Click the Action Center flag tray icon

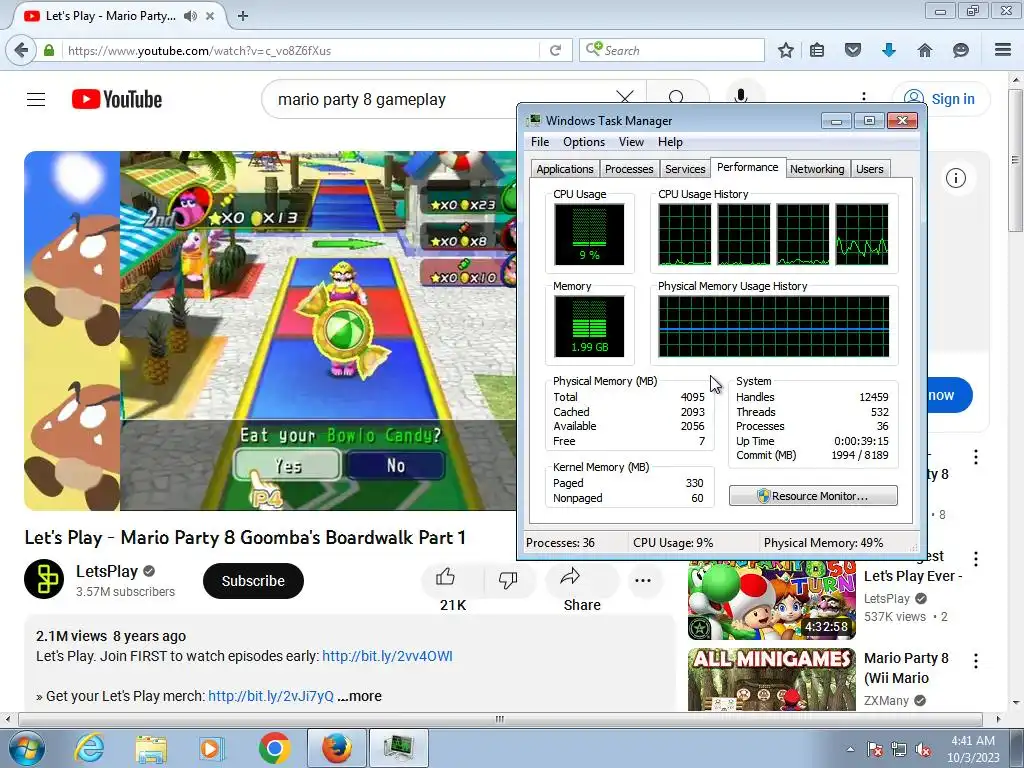[x=874, y=749]
